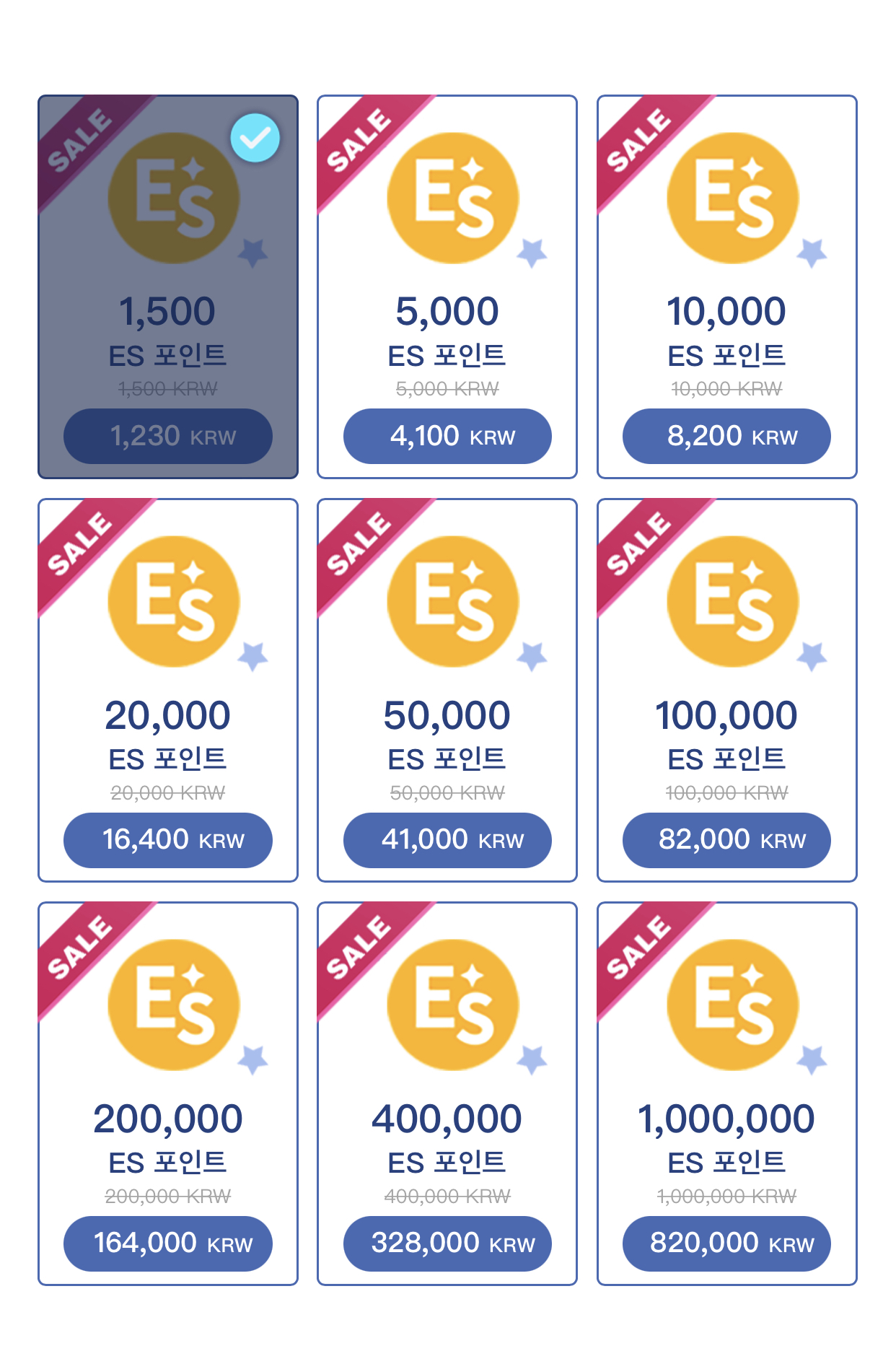Image resolution: width=896 pixels, height=1351 pixels.
Task: Click the ES coin icon for 1,000,000 points
Action: pos(733,1005)
